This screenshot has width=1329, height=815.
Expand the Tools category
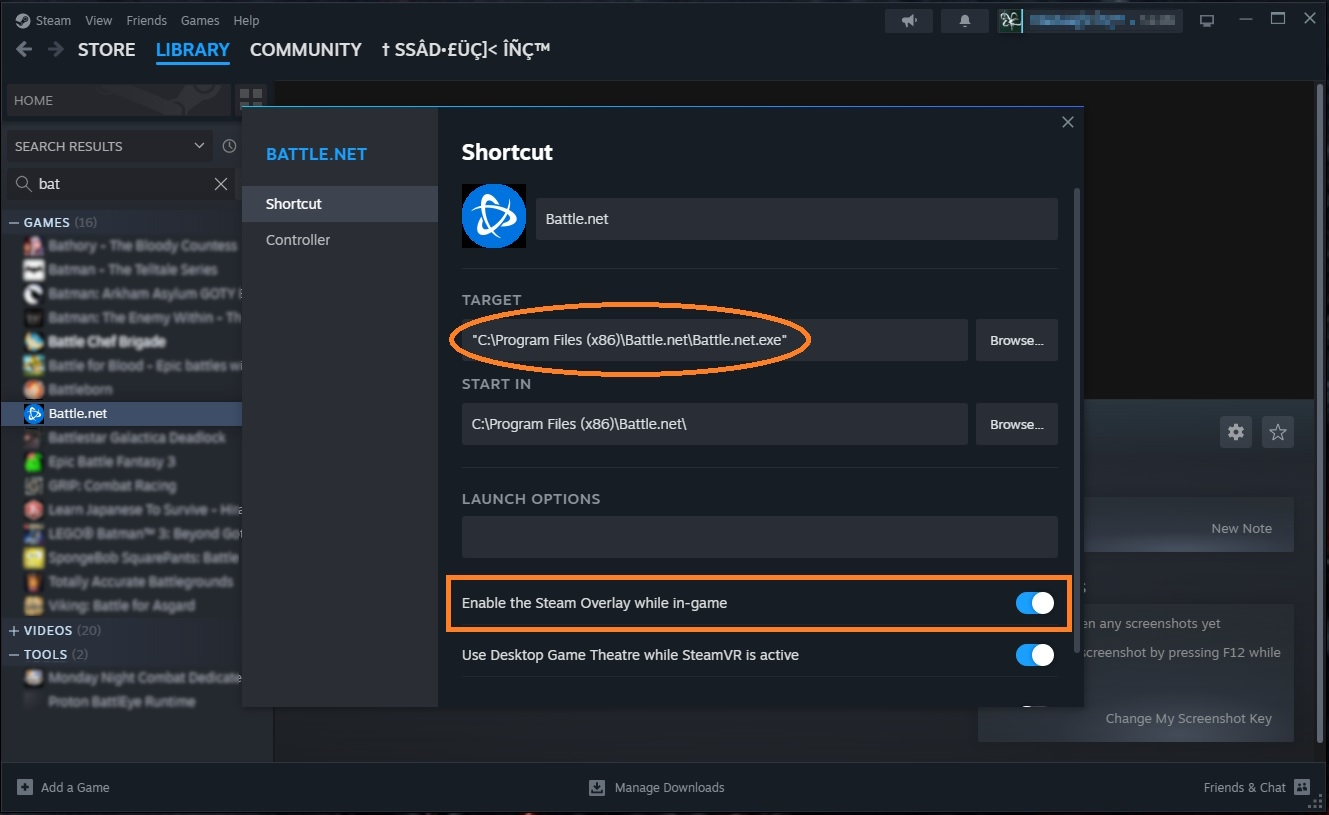coord(14,654)
